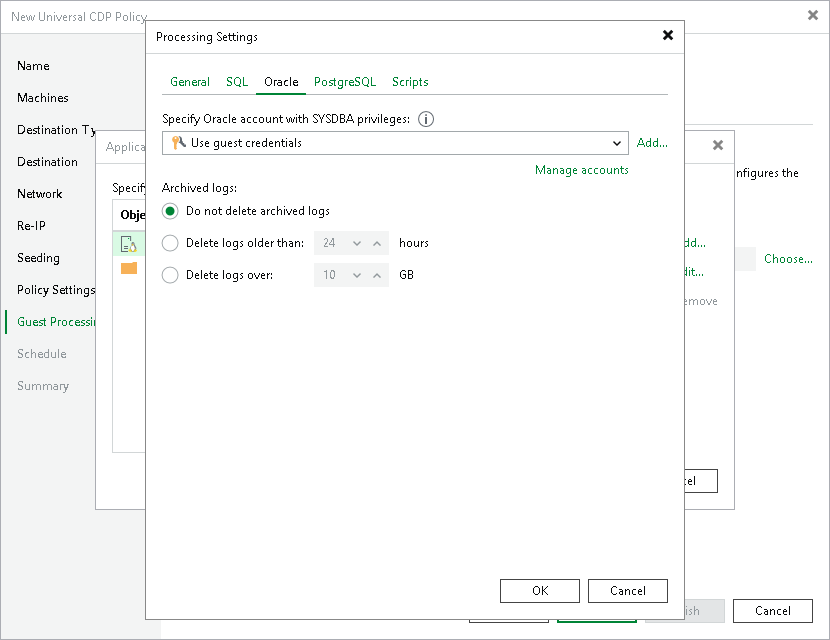Confirm Processing Settings with OK
The image size is (830, 640).
(539, 591)
